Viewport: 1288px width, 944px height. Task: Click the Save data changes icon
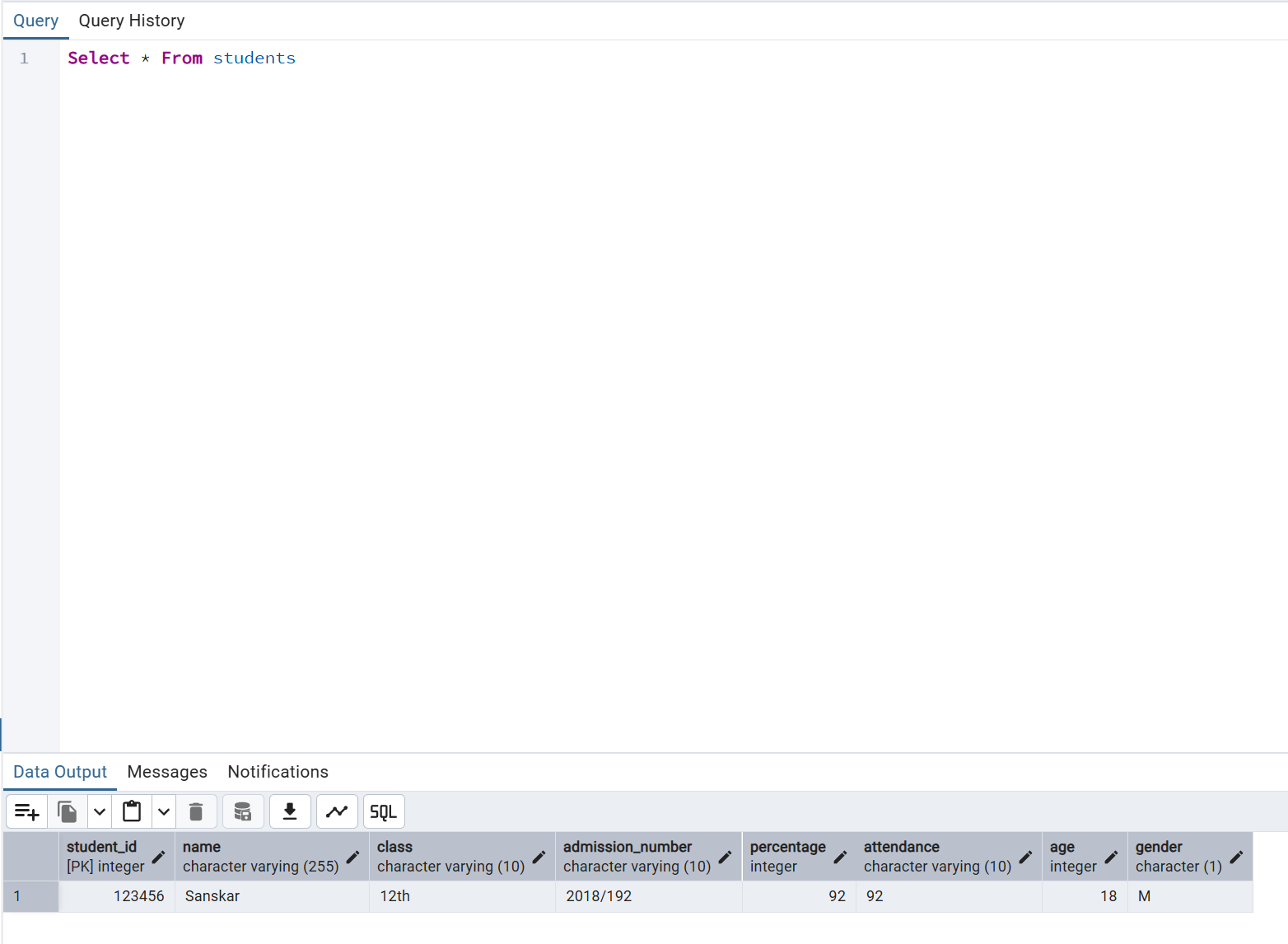[x=243, y=812]
